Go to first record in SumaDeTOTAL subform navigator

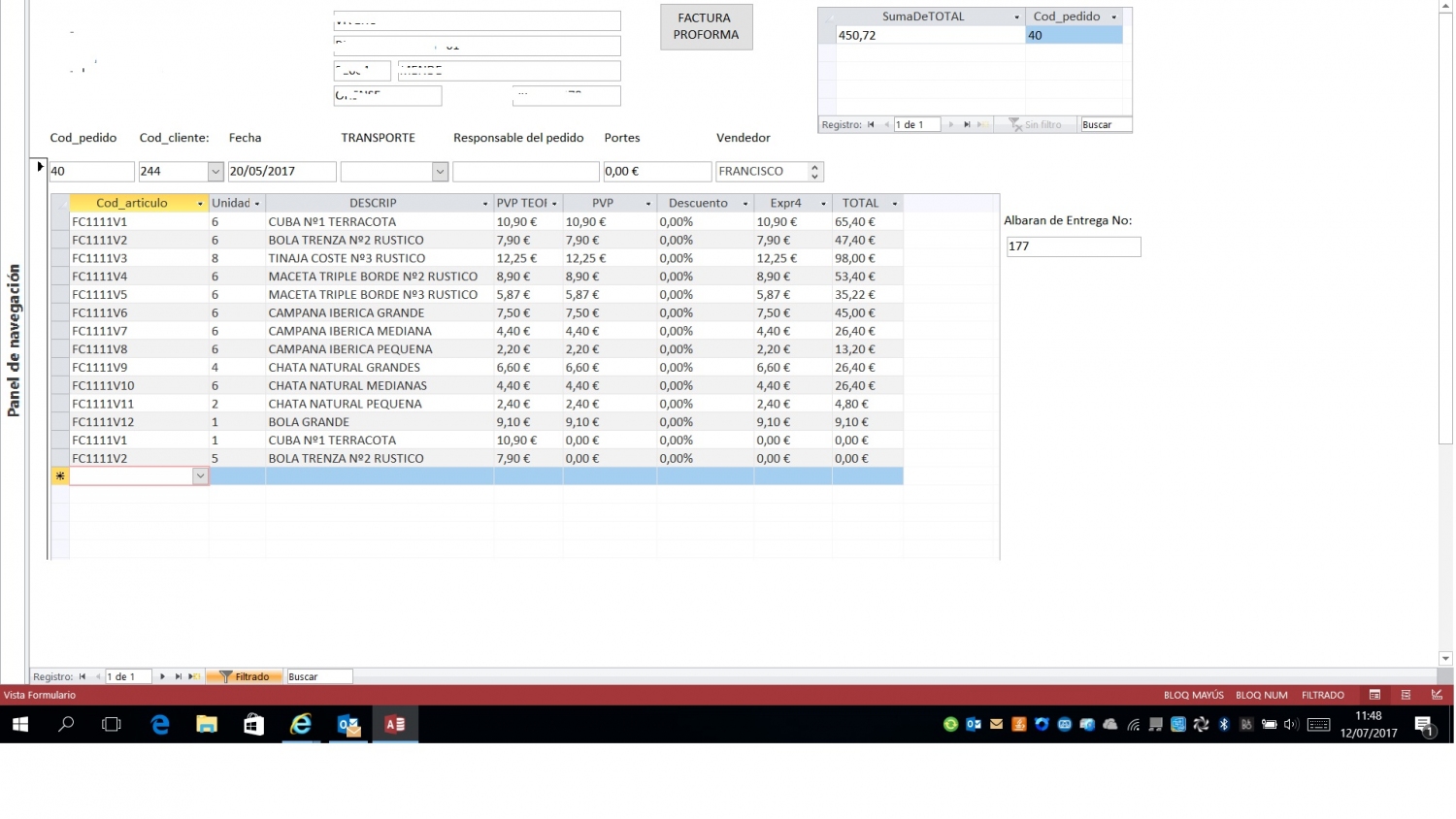871,124
